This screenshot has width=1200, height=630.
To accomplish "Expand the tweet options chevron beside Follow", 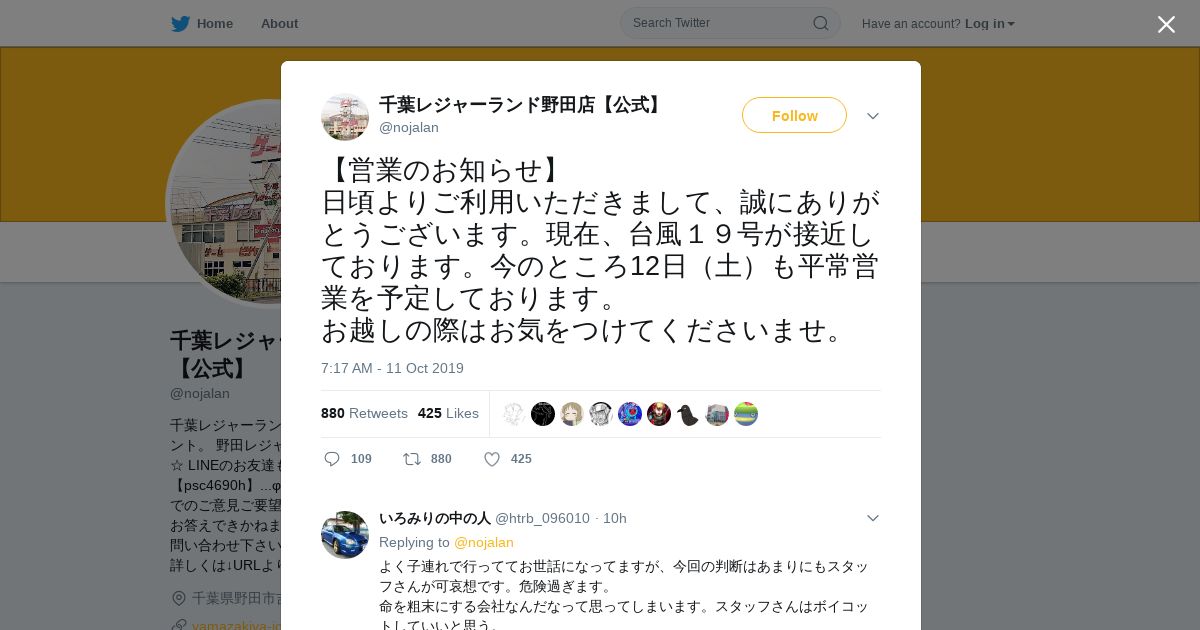I will 873,116.
